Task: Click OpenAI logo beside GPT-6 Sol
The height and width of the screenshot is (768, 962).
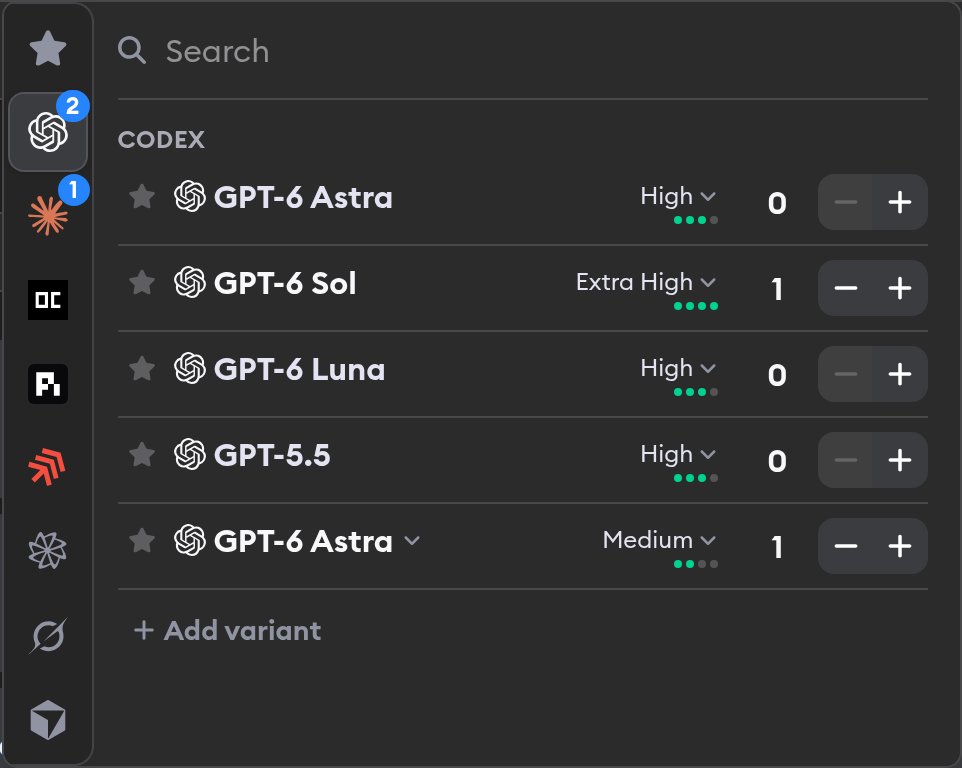Action: pyautogui.click(x=190, y=282)
